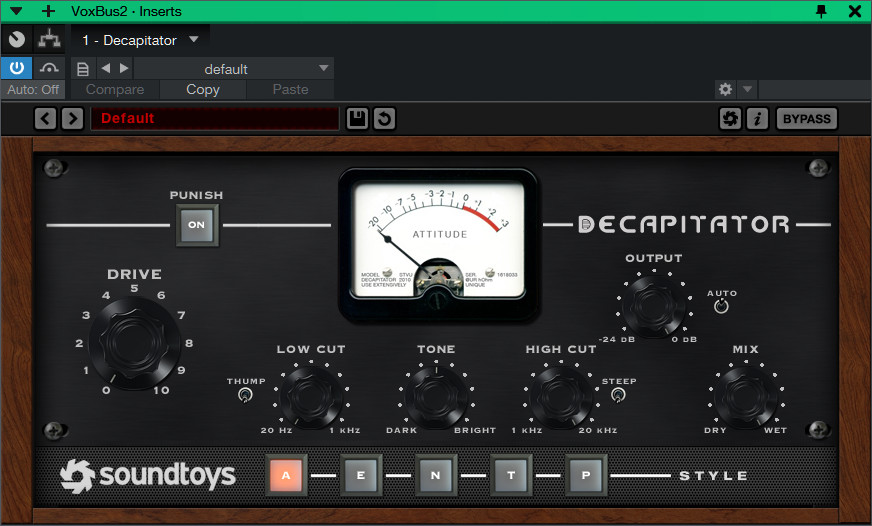Screen dimensions: 872x526
Task: Add a new insert with plus icon
Action: tap(48, 11)
